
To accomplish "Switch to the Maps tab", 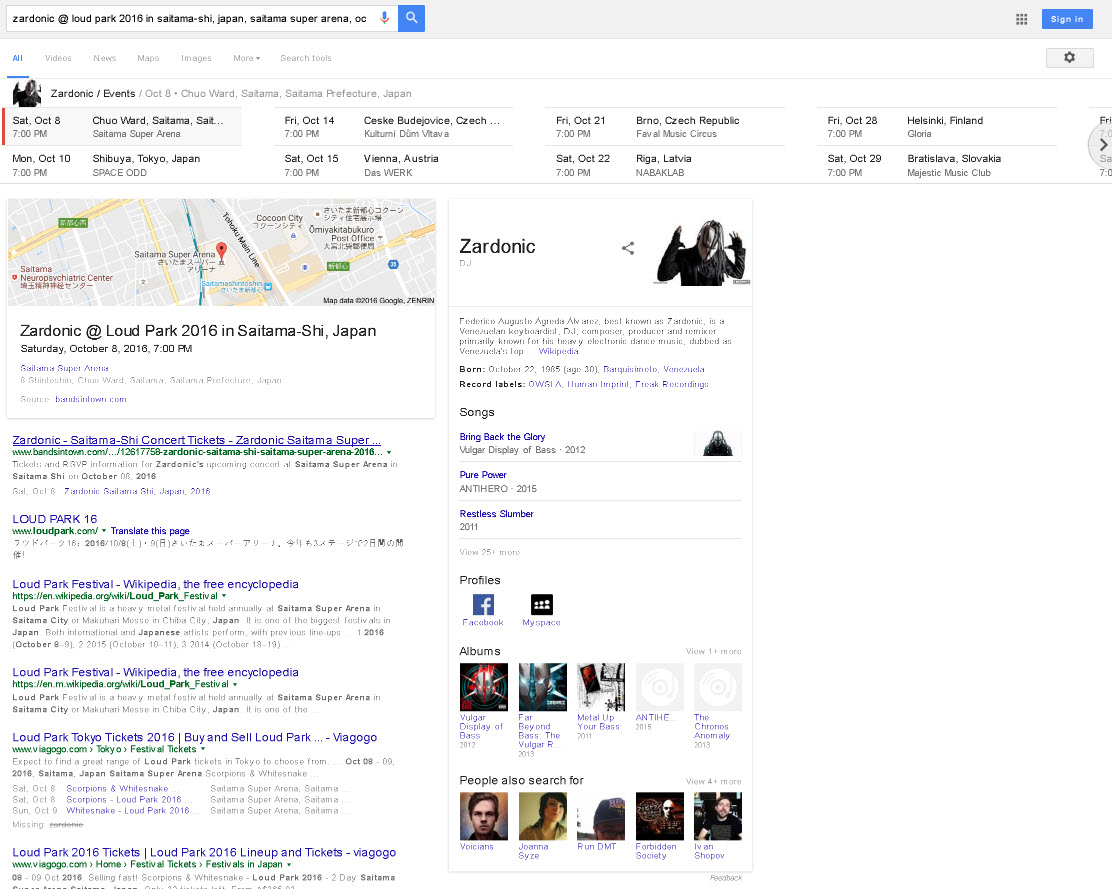I will (148, 58).
